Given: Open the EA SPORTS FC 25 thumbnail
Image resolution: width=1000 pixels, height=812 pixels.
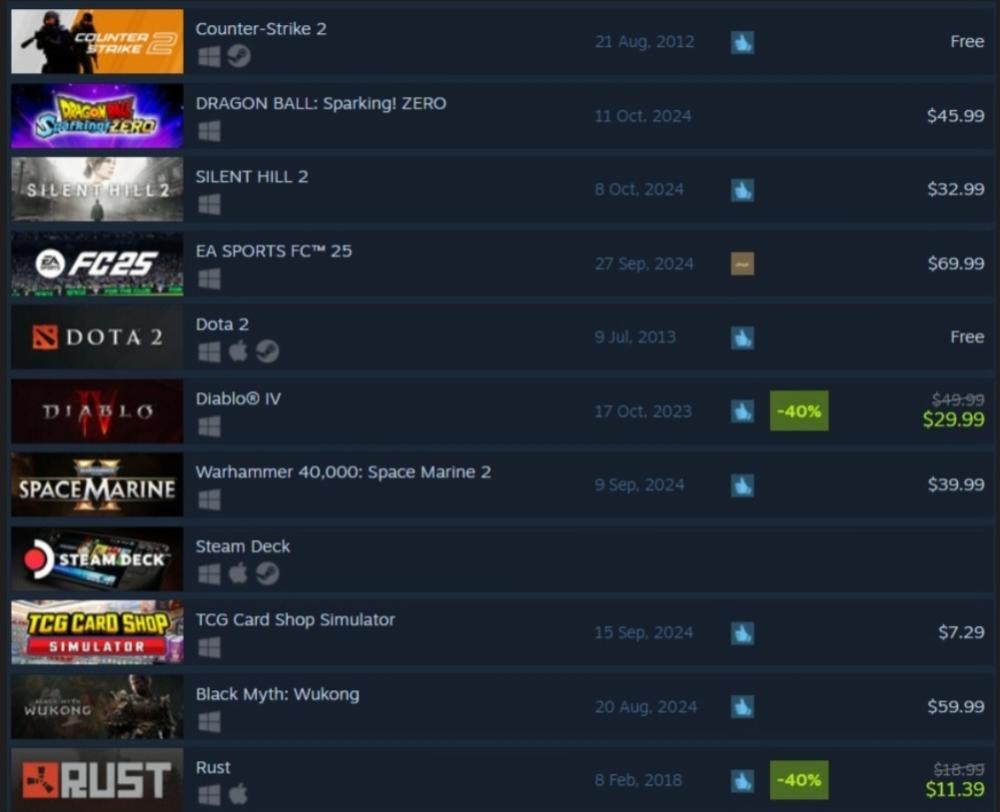Looking at the screenshot, I should click(97, 263).
